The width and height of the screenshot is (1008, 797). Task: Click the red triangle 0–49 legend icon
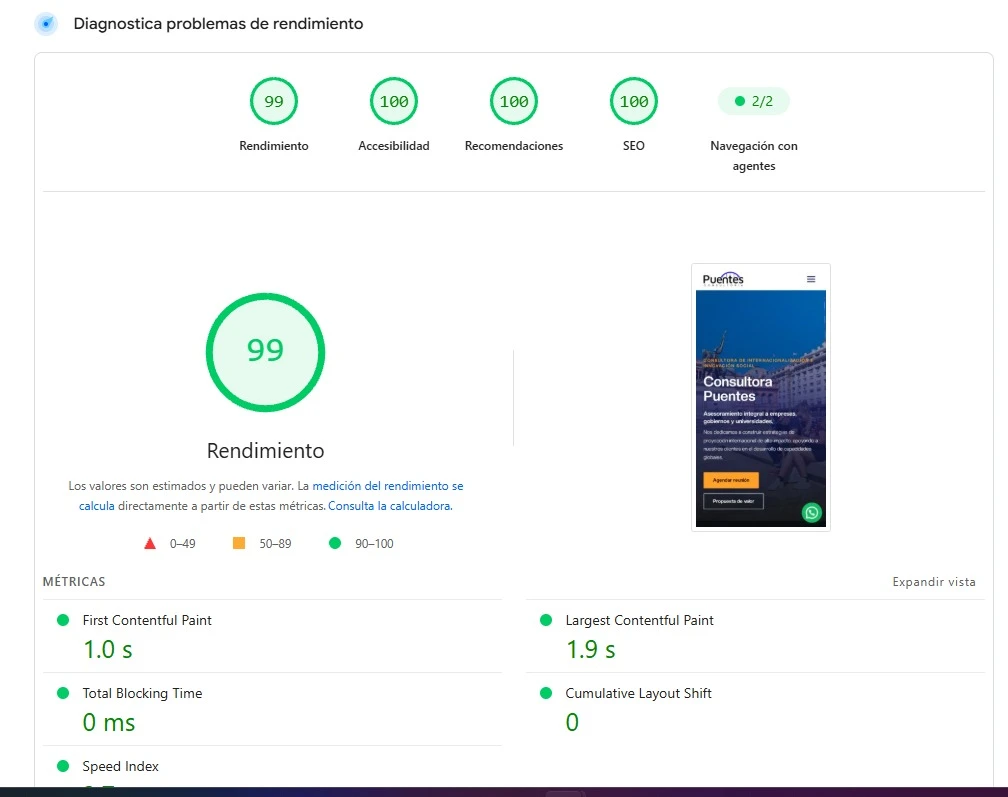(150, 544)
